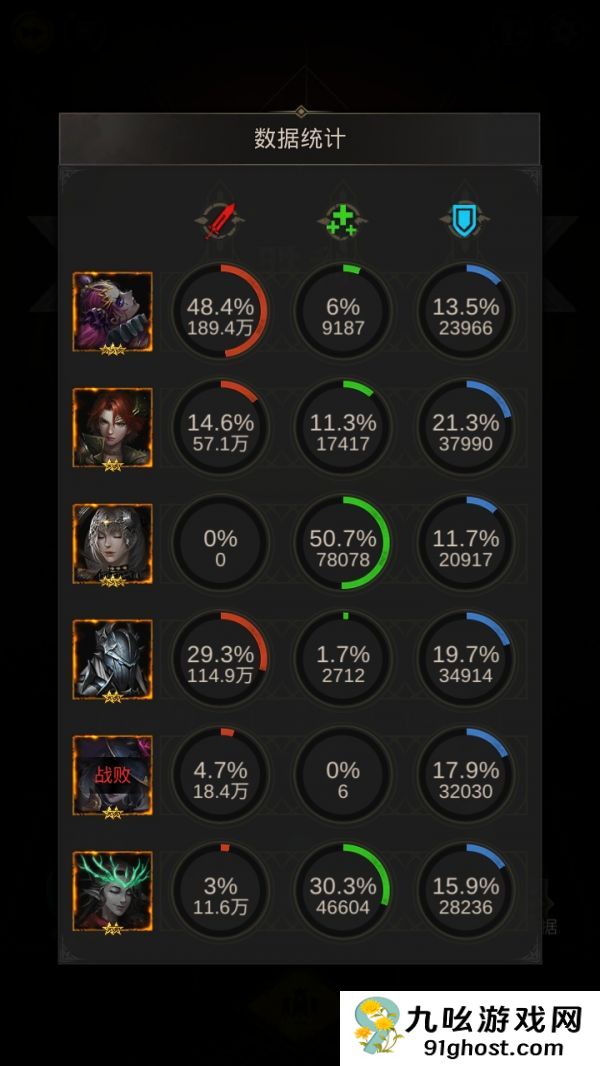The image size is (600, 1066).
Task: Click the green plus healing icon
Action: pos(342,221)
